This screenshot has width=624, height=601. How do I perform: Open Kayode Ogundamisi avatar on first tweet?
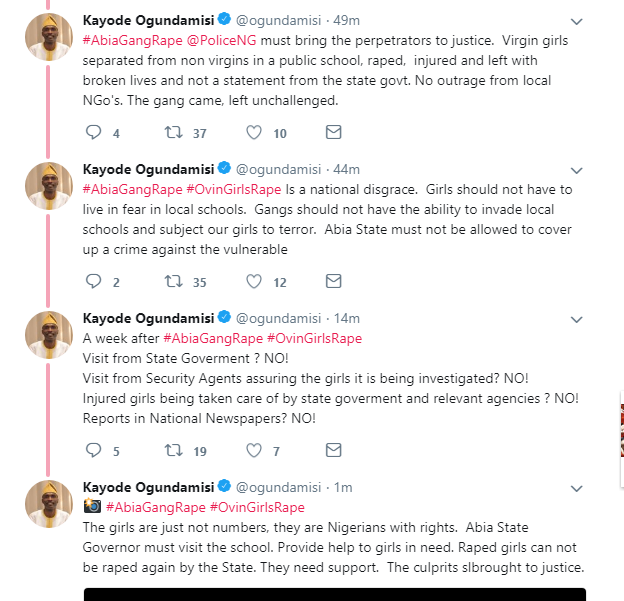click(49, 37)
